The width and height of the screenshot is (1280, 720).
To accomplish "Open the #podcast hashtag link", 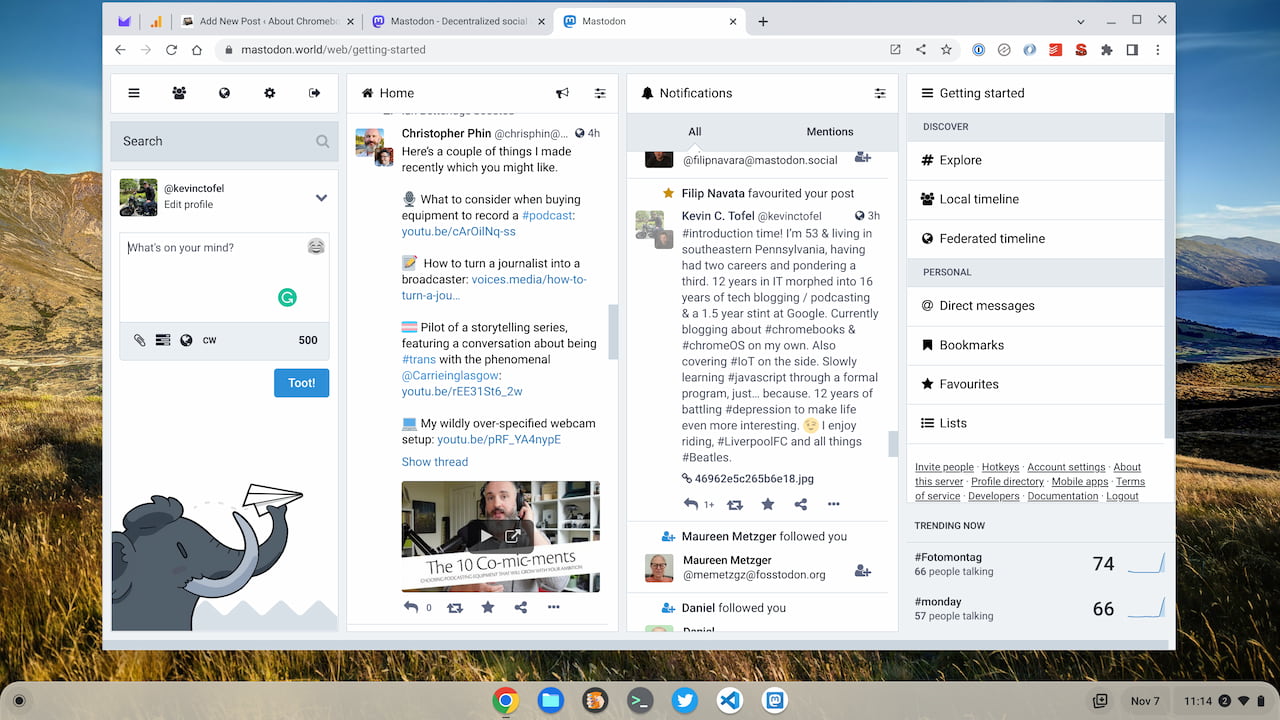I will click(548, 215).
